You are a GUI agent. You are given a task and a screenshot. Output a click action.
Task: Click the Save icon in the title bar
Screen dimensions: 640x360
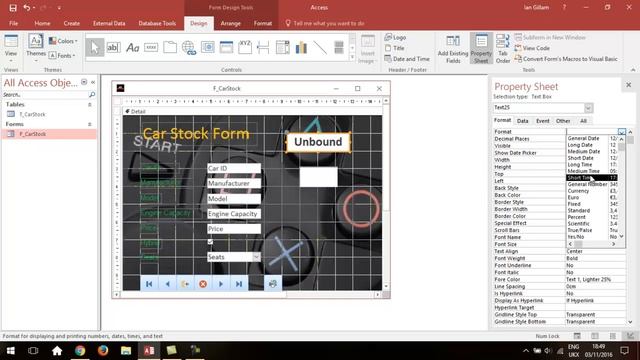click(13, 8)
